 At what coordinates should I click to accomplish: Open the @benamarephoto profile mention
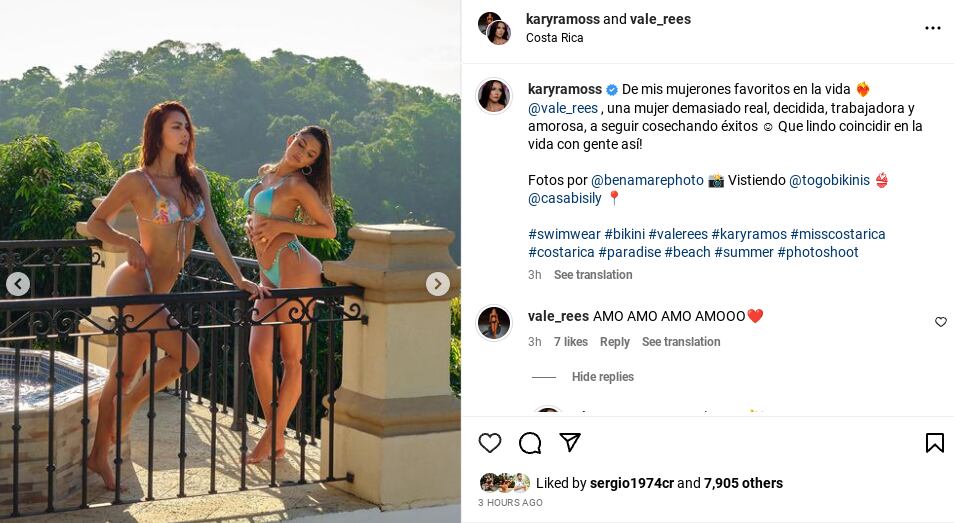[648, 180]
